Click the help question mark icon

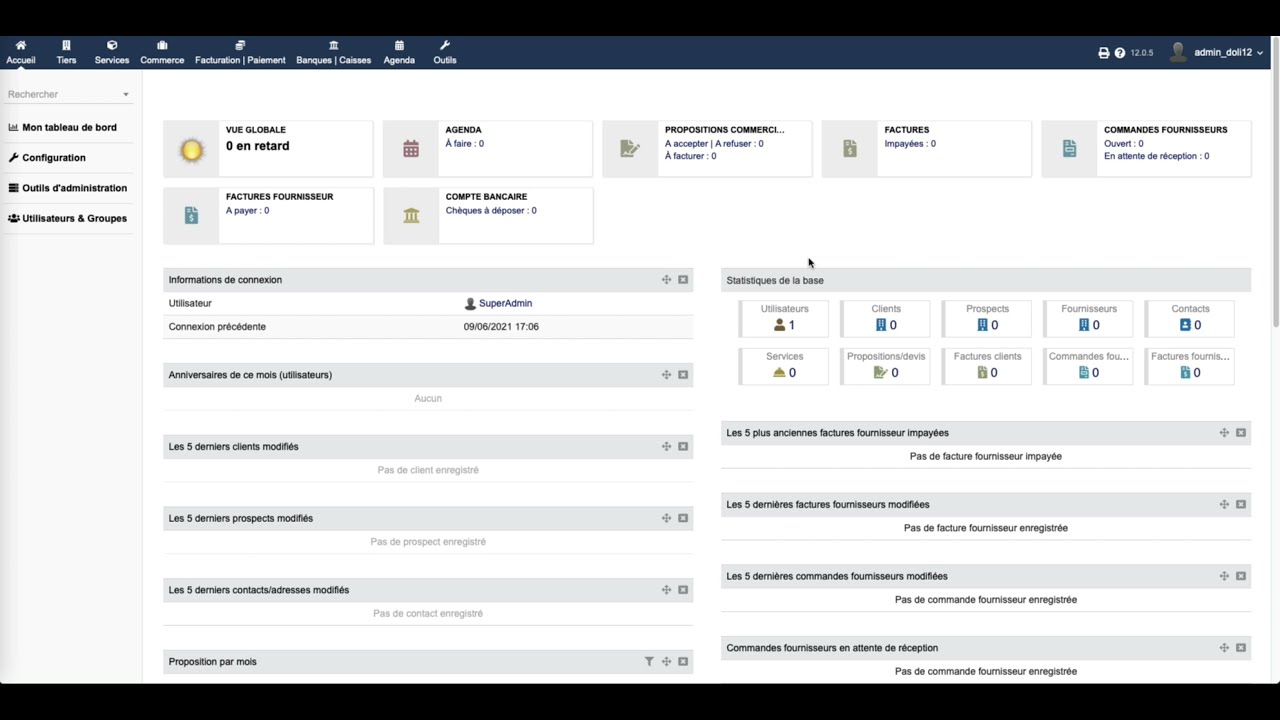[1120, 53]
